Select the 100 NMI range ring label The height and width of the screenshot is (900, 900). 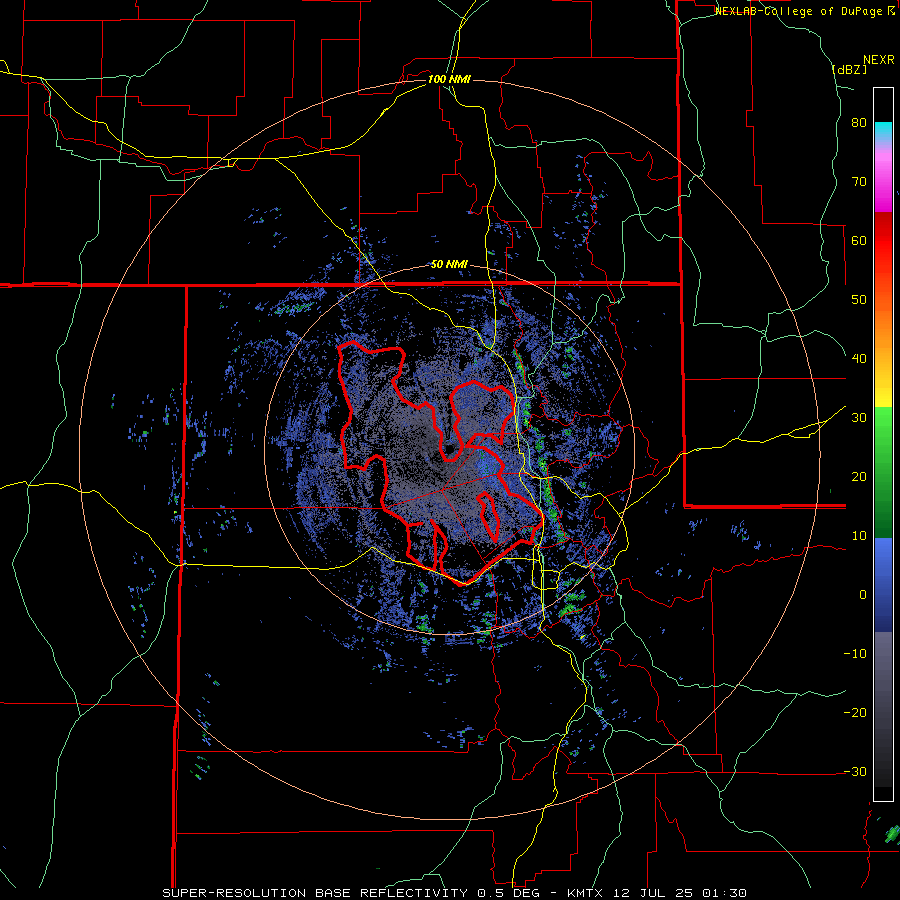[x=449, y=79]
